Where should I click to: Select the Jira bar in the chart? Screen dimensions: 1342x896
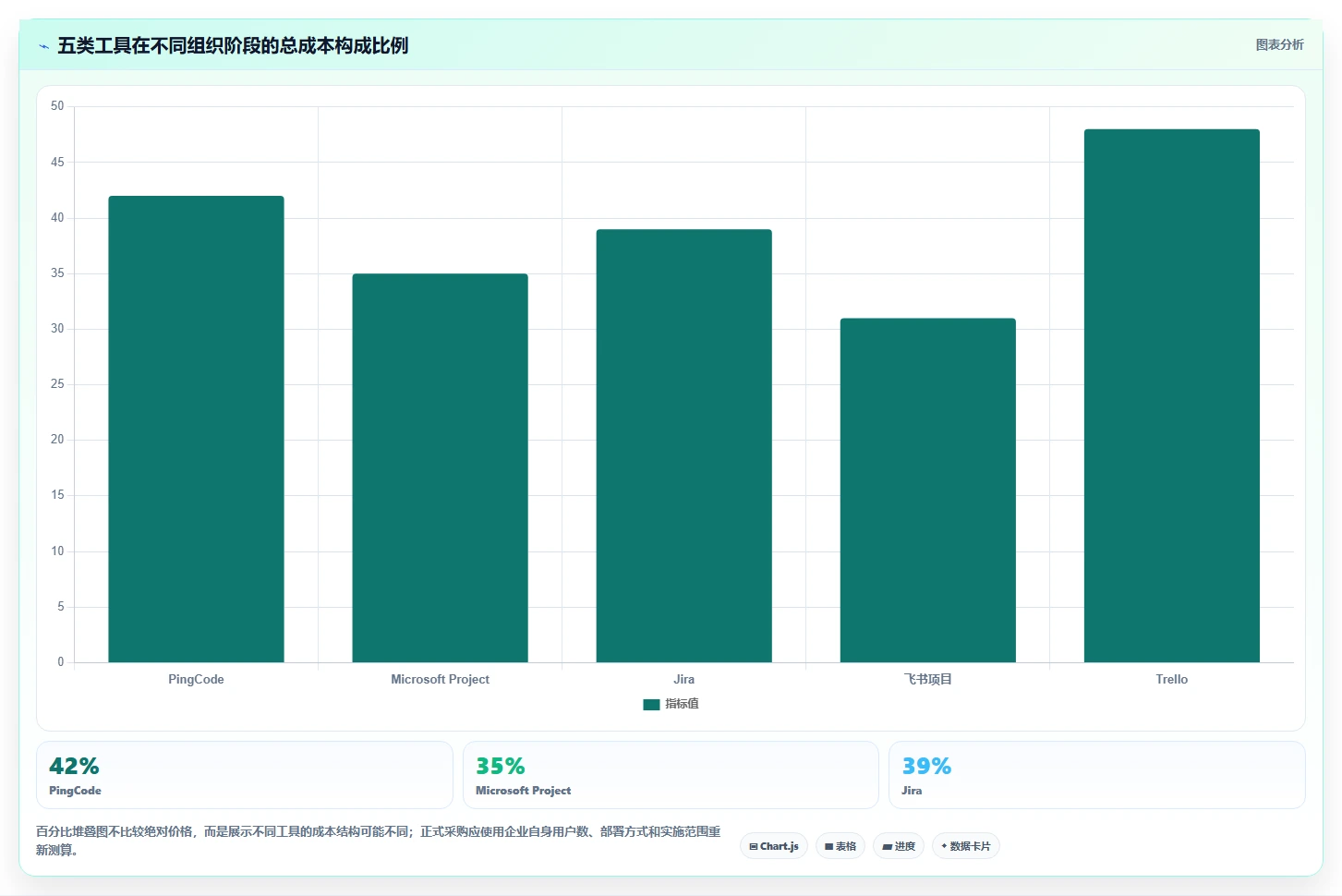point(683,445)
